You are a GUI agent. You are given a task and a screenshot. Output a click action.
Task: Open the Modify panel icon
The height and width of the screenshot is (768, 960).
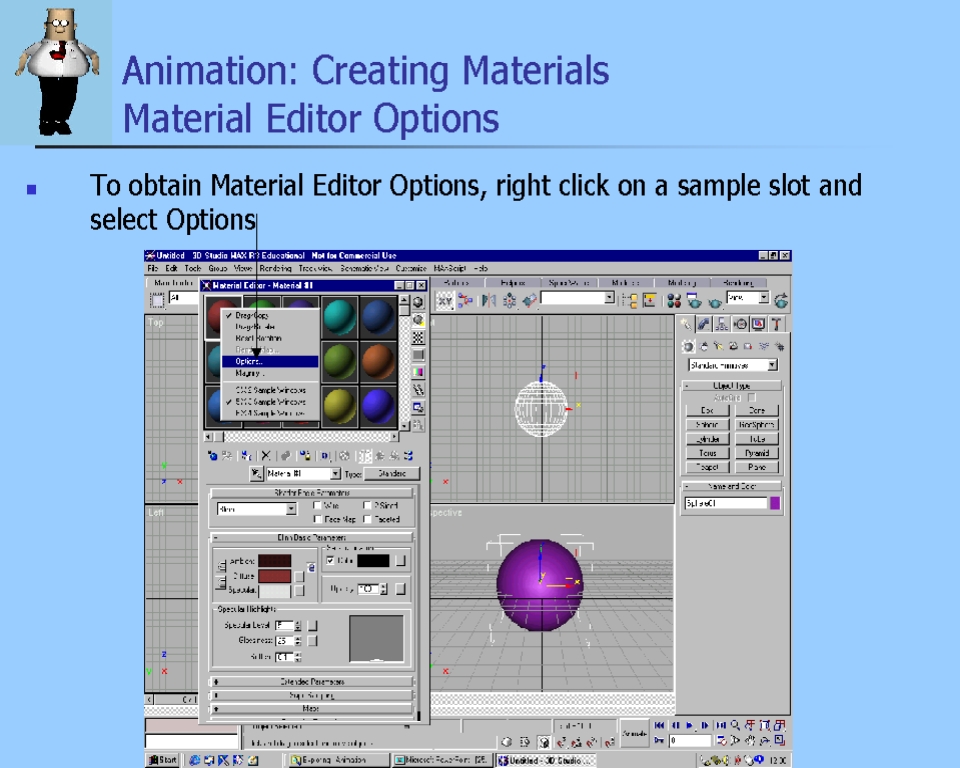[x=705, y=322]
